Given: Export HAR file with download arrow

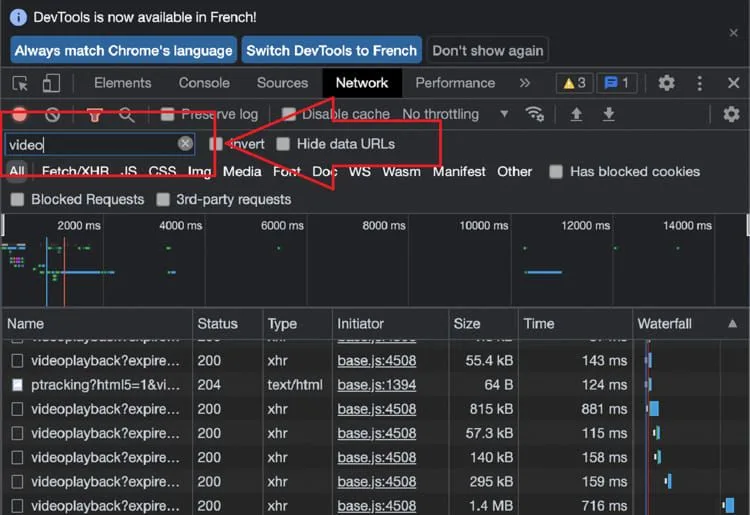Looking at the screenshot, I should (x=608, y=114).
